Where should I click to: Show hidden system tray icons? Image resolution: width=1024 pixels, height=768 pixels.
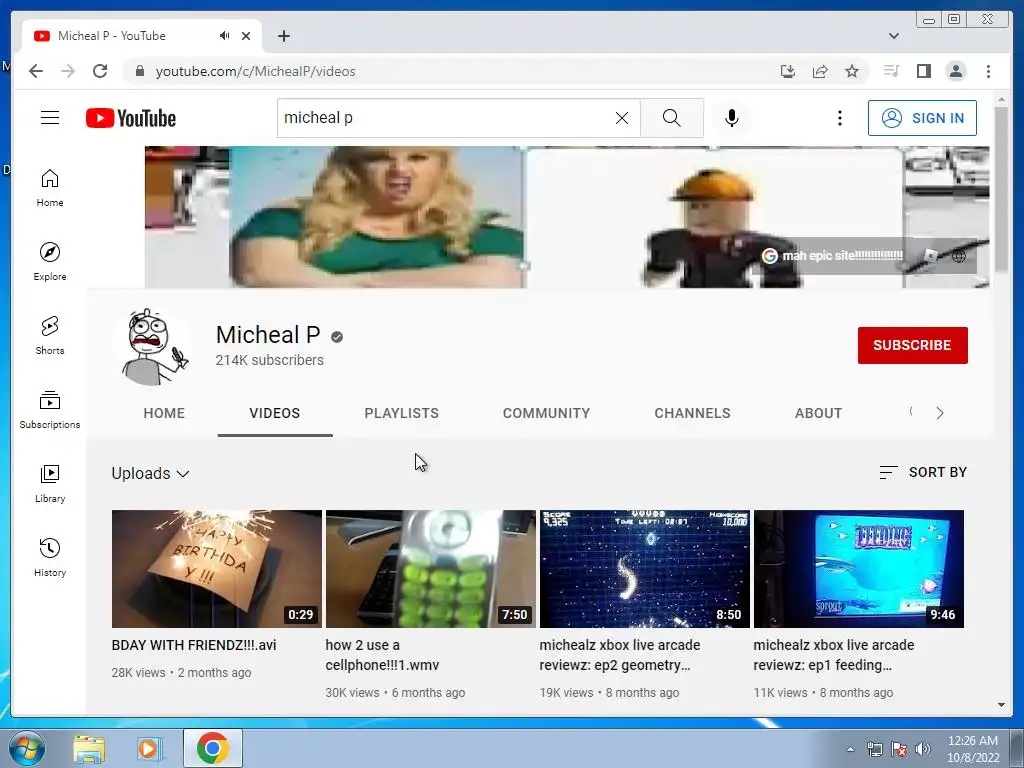pyautogui.click(x=850, y=749)
